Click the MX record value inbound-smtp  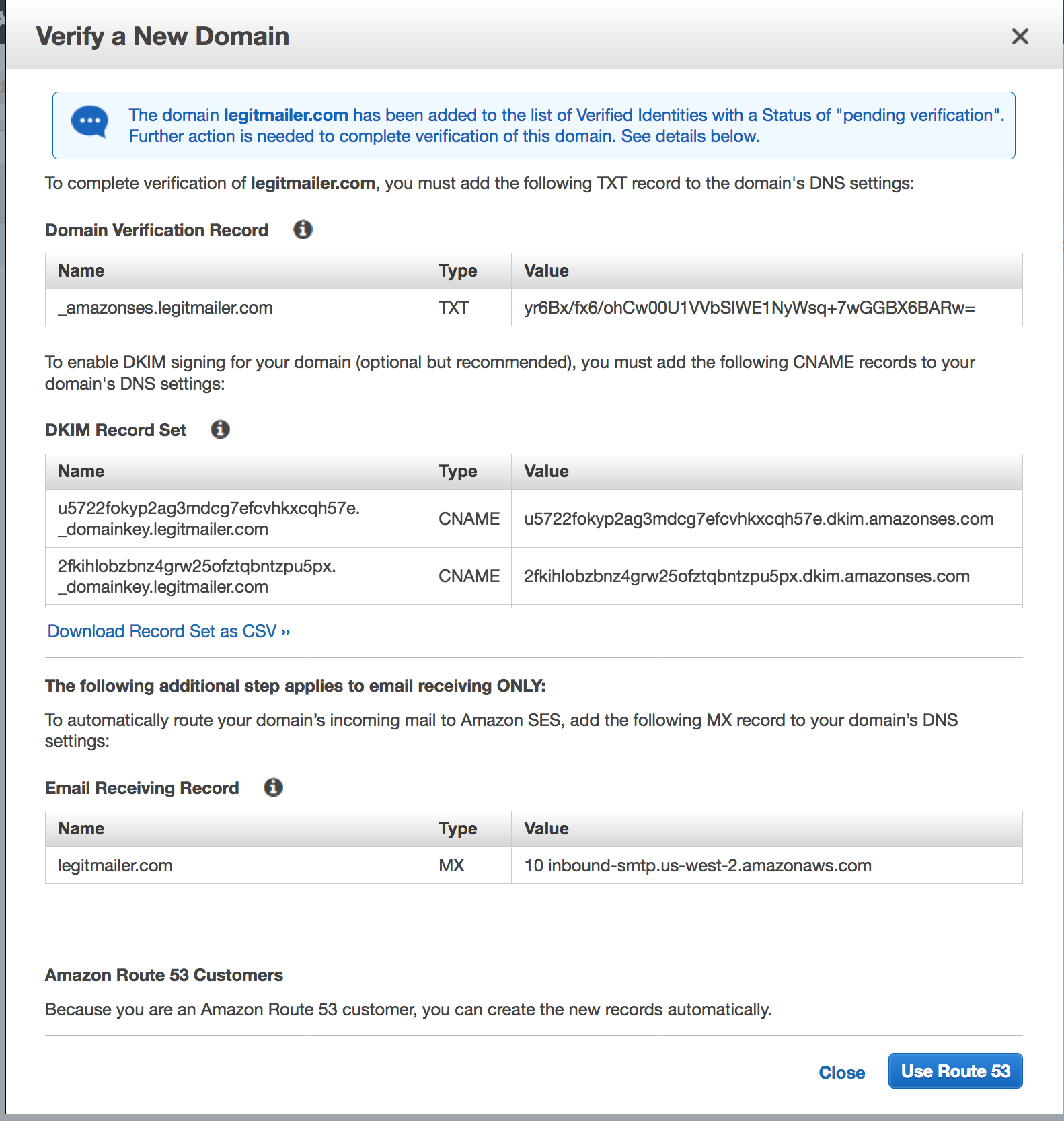(x=697, y=866)
